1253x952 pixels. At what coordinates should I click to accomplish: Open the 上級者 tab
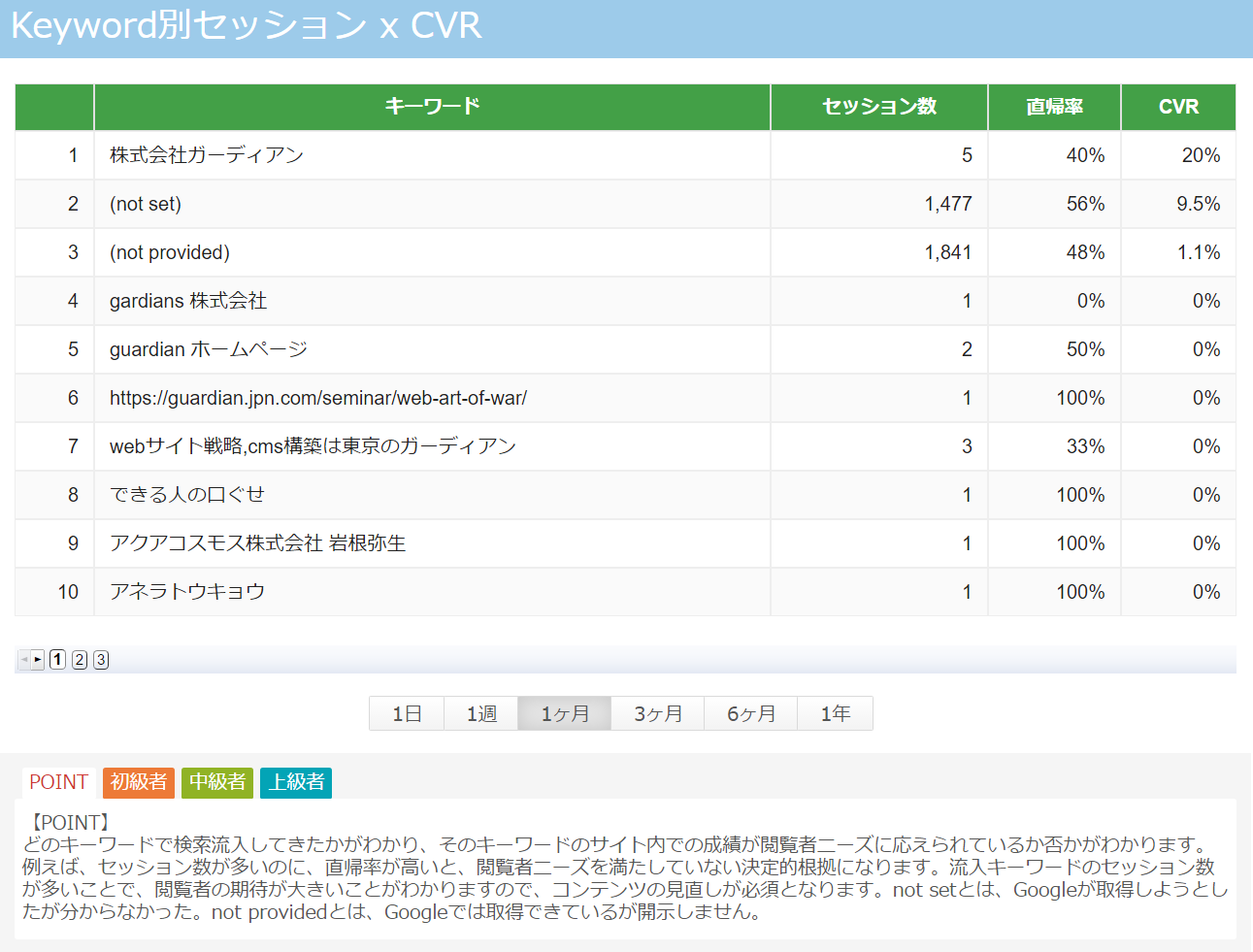click(296, 782)
